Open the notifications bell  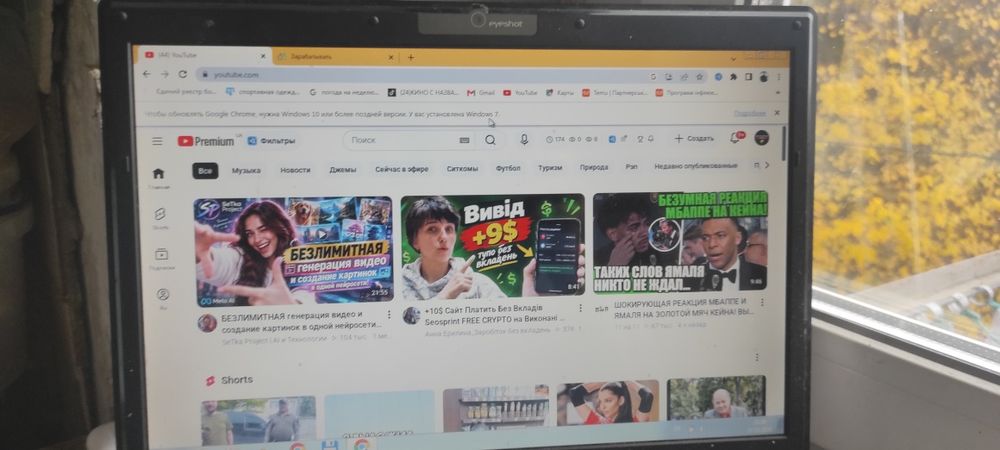735,138
